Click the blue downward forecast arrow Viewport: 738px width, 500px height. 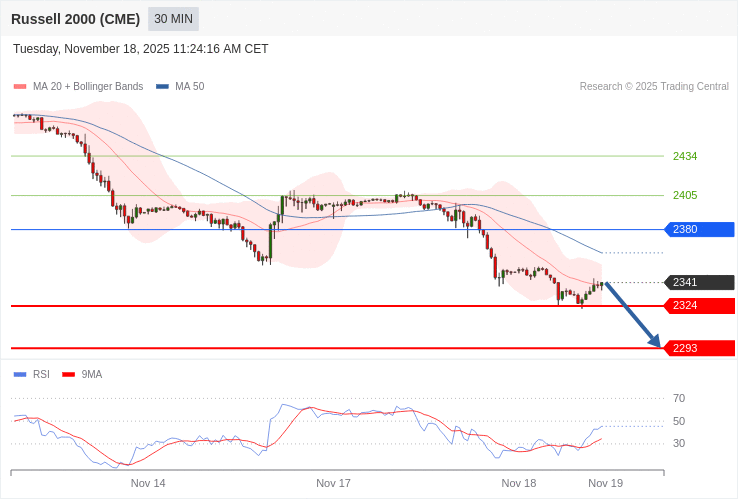pyautogui.click(x=632, y=315)
